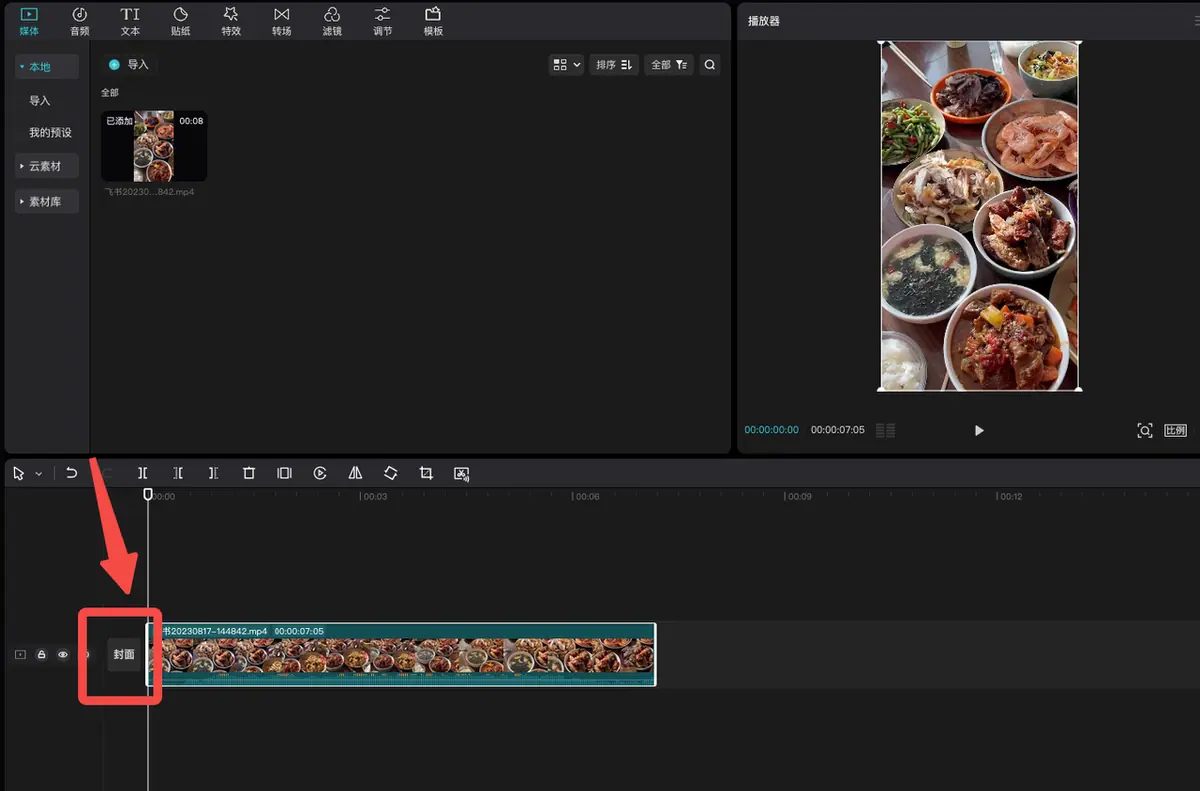The image size is (1200, 791).
Task: Mirror the clip with flip icon
Action: point(355,473)
